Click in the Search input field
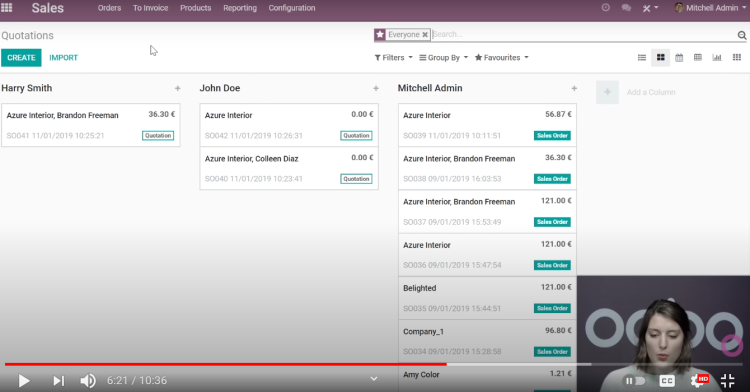This screenshot has height=392, width=750. [x=584, y=34]
